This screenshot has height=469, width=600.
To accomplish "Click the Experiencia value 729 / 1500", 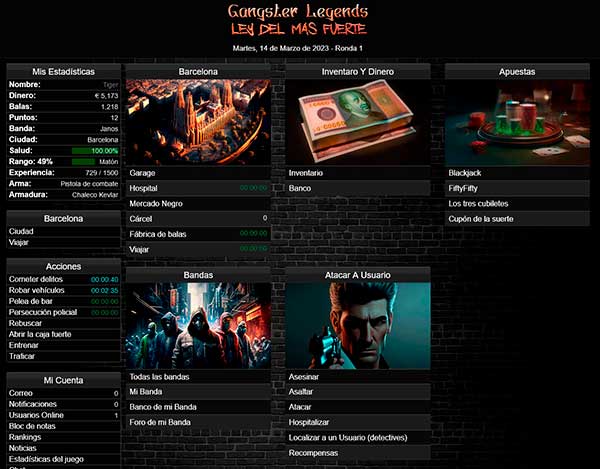I will tap(102, 173).
